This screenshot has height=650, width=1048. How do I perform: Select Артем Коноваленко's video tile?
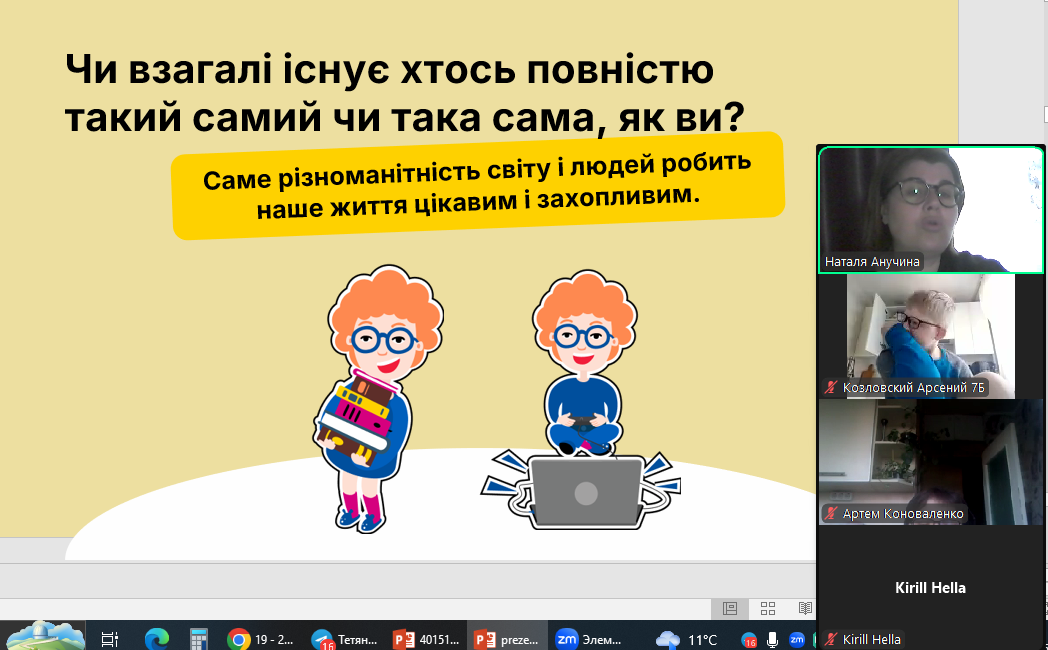(x=930, y=462)
